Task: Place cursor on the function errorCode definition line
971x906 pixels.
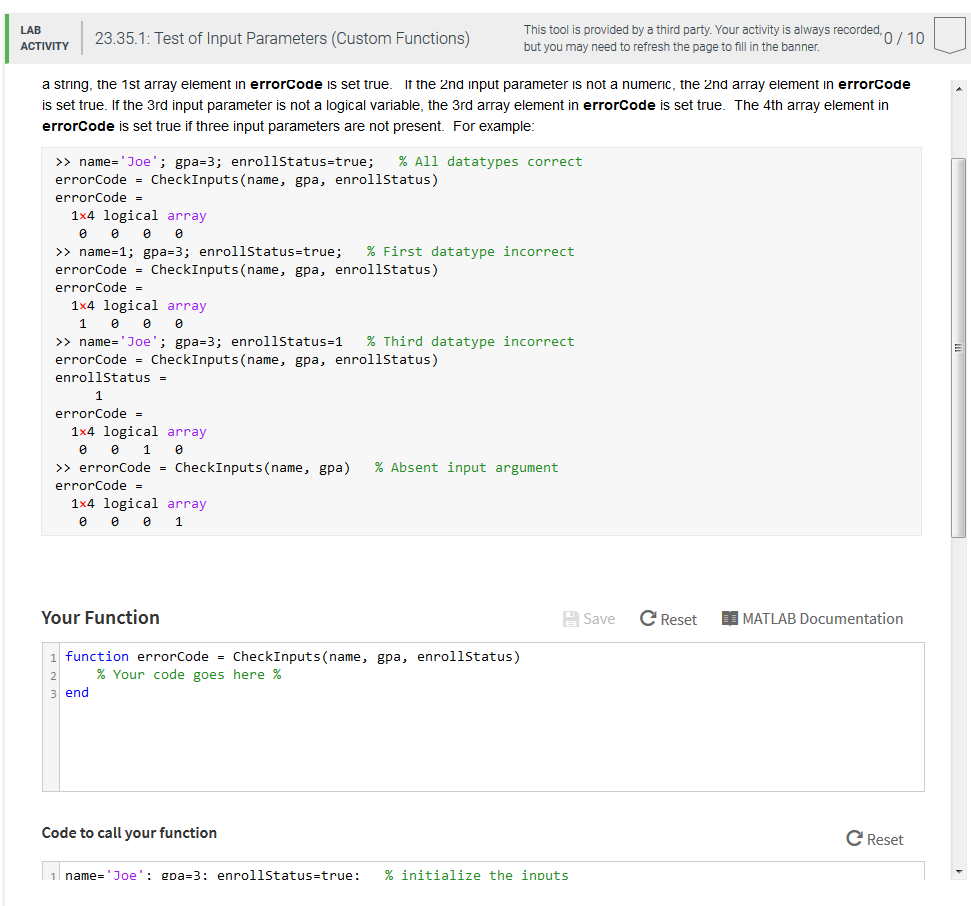Action: [x=292, y=657]
